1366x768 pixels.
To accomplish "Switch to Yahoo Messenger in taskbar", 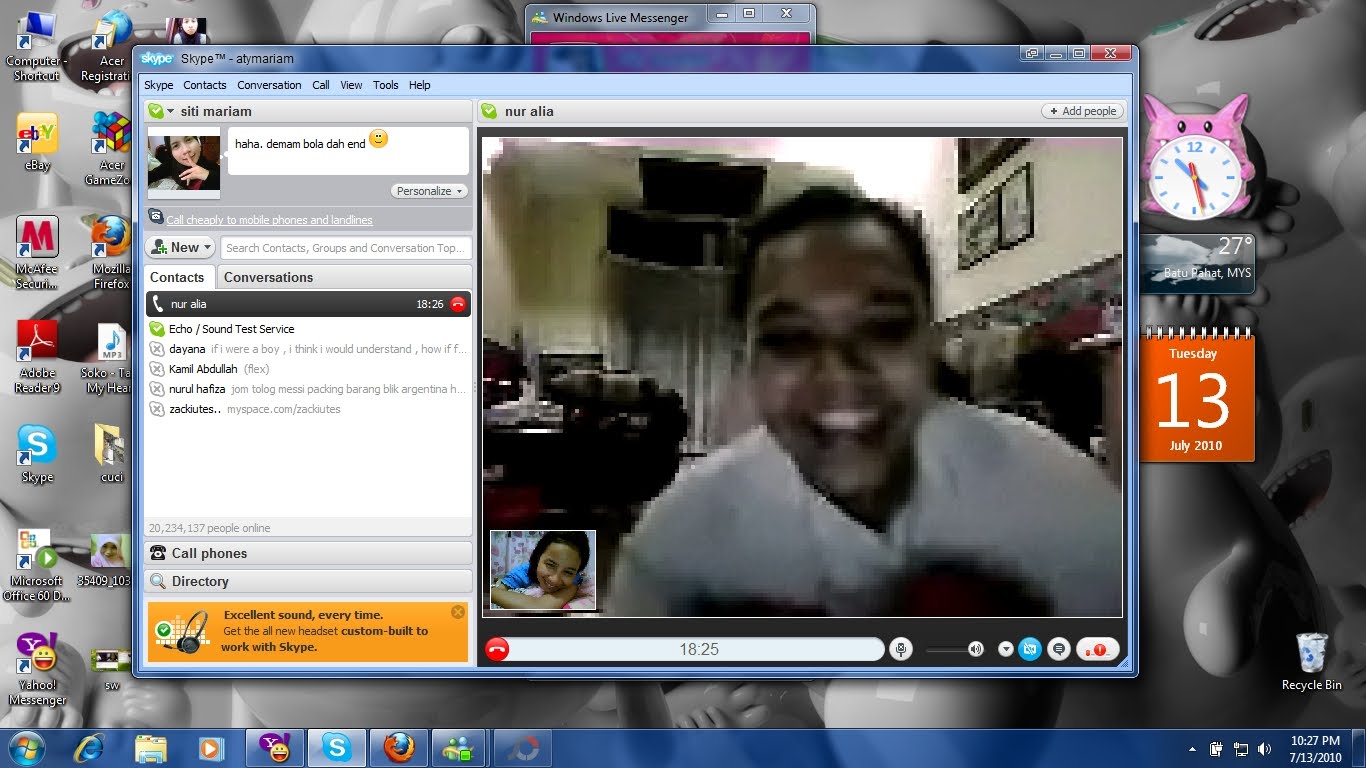I will 274,748.
